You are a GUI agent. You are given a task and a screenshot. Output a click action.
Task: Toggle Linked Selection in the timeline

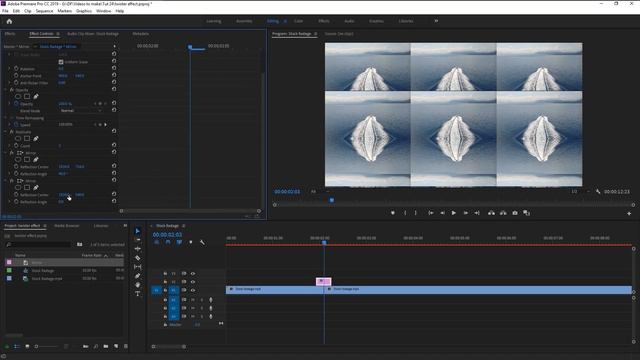coord(179,242)
